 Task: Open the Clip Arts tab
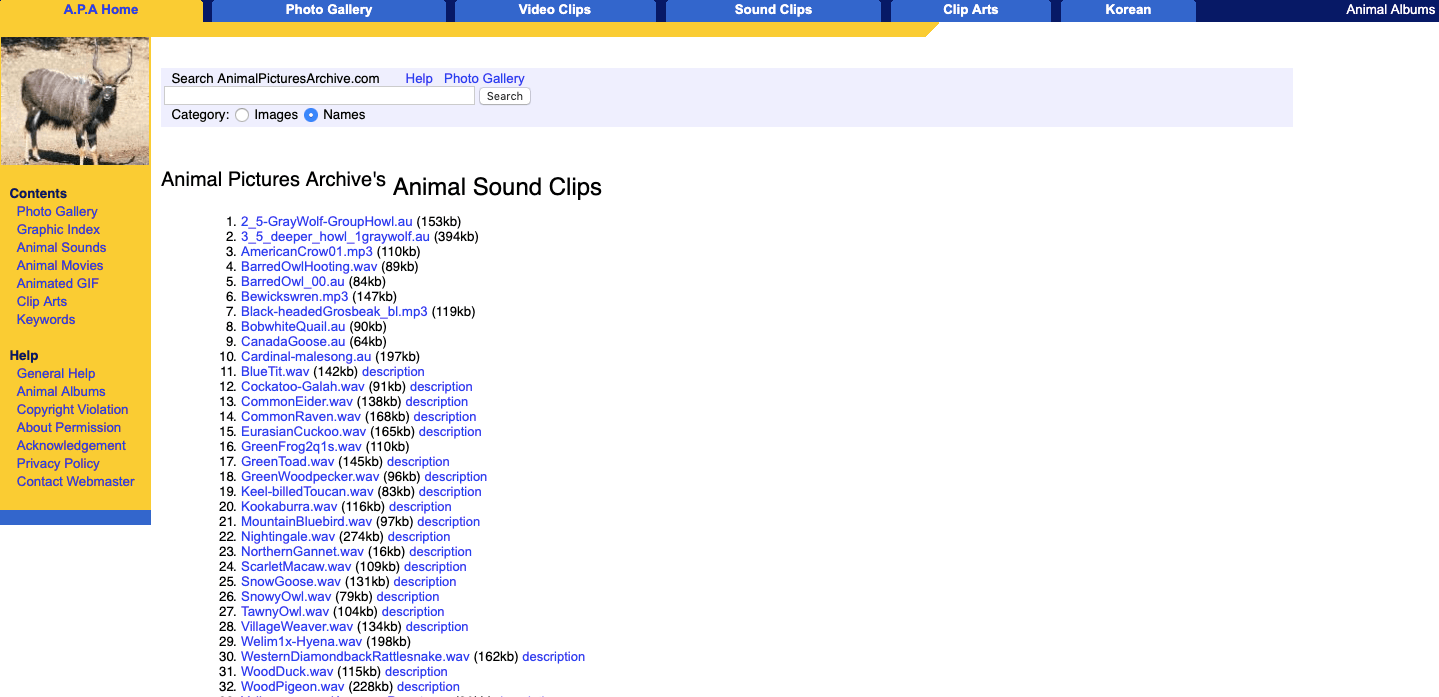click(x=970, y=10)
